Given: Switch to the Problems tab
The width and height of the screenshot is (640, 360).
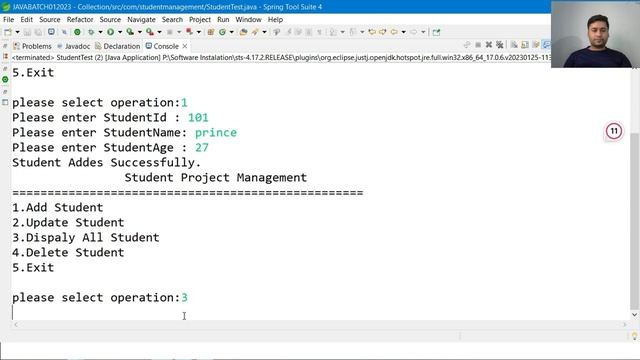Looking at the screenshot, I should click(x=32, y=46).
